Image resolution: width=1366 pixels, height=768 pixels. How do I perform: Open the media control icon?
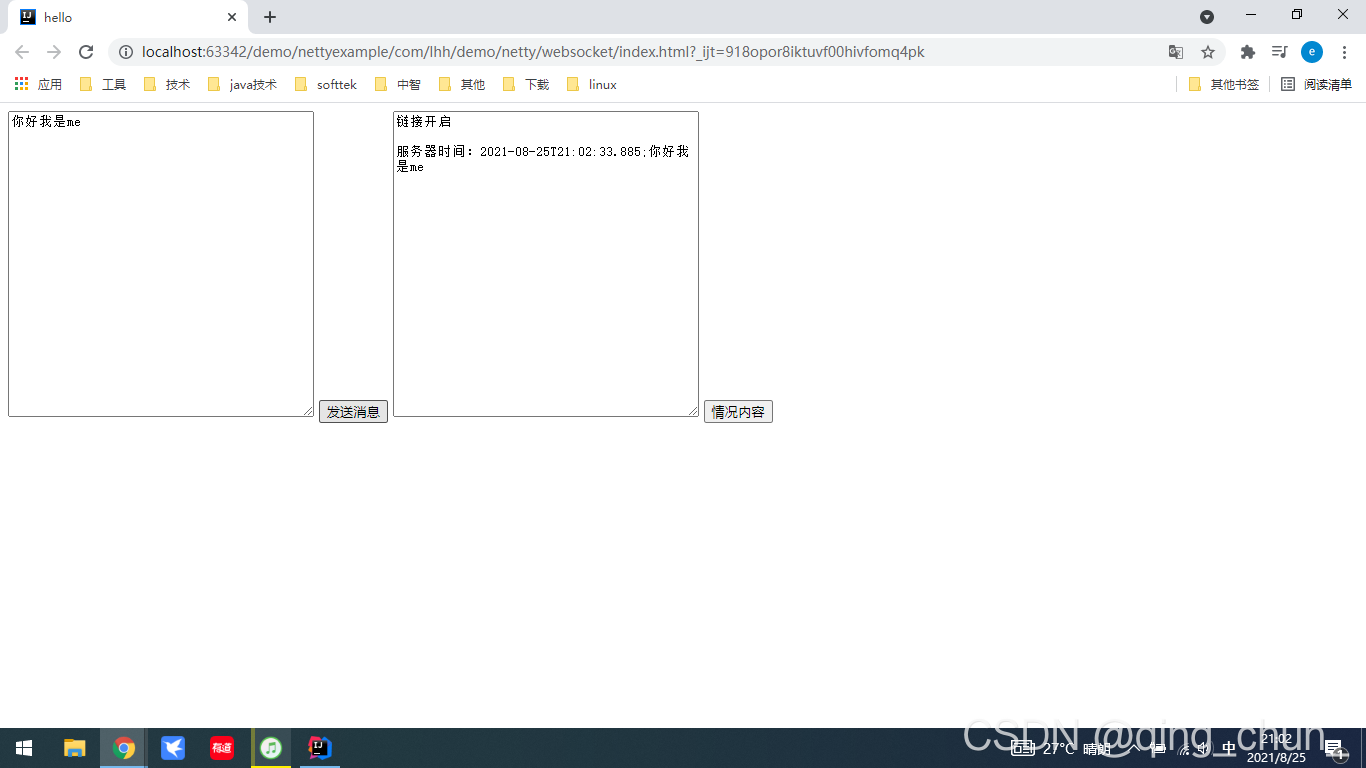point(1279,52)
